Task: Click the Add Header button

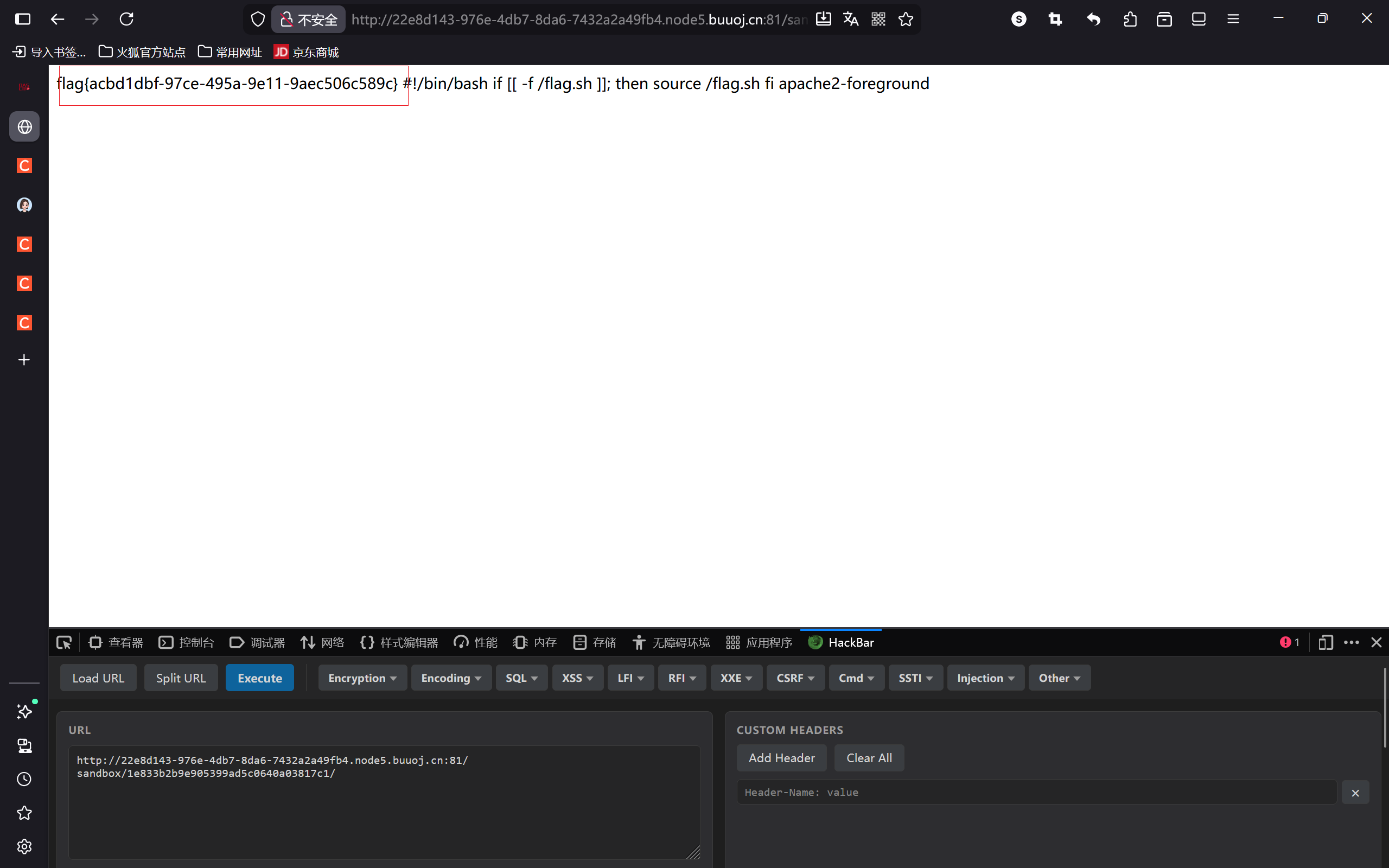Action: coord(781,758)
